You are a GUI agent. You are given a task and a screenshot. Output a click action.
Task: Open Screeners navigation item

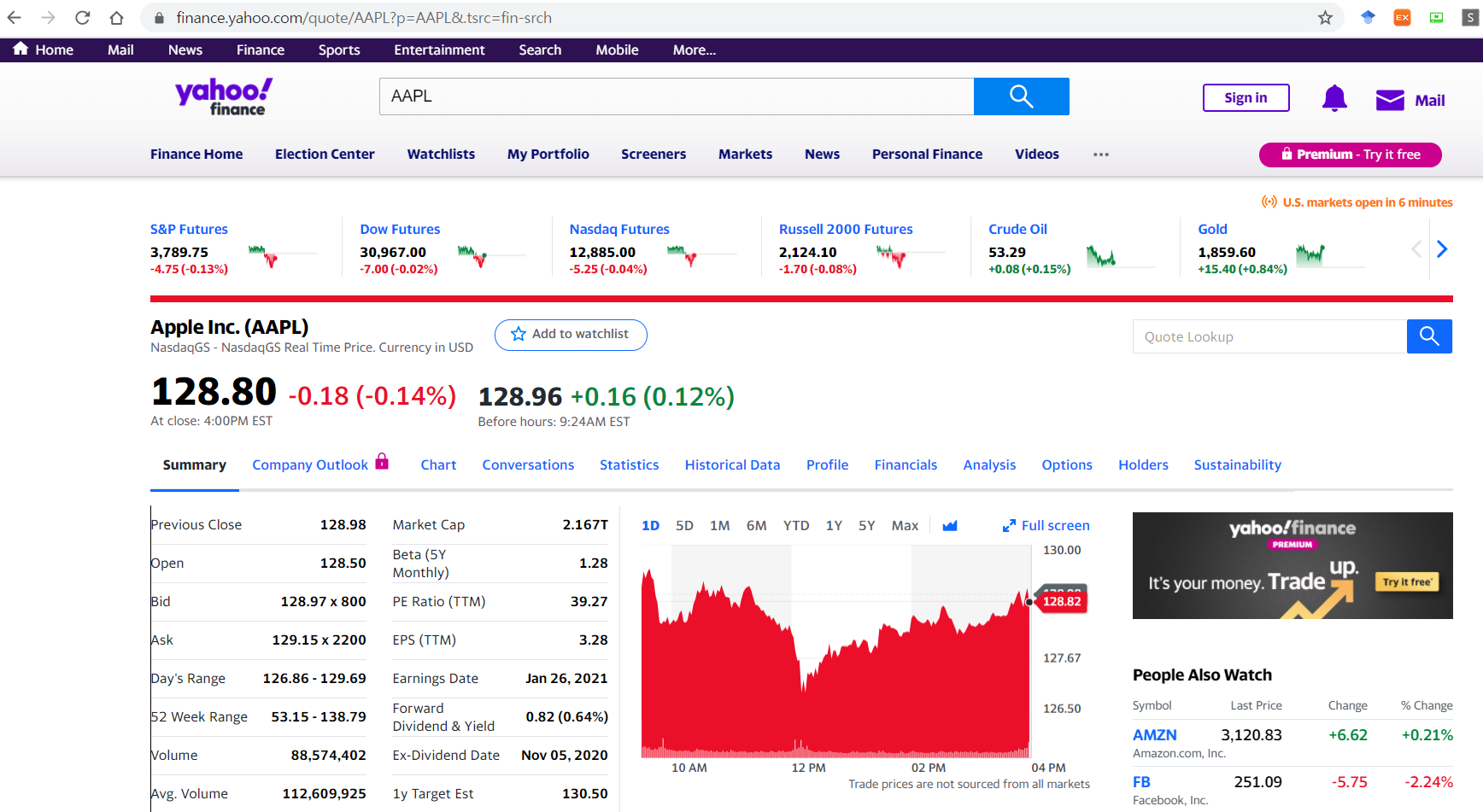pos(654,155)
